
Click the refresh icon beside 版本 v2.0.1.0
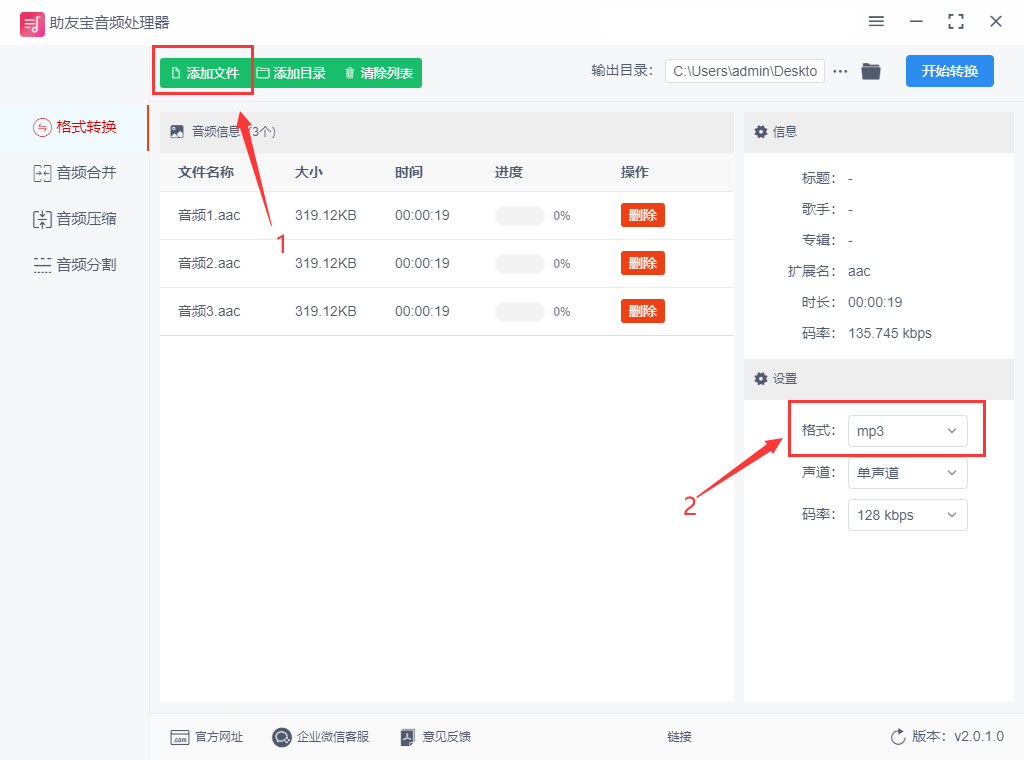[x=898, y=736]
